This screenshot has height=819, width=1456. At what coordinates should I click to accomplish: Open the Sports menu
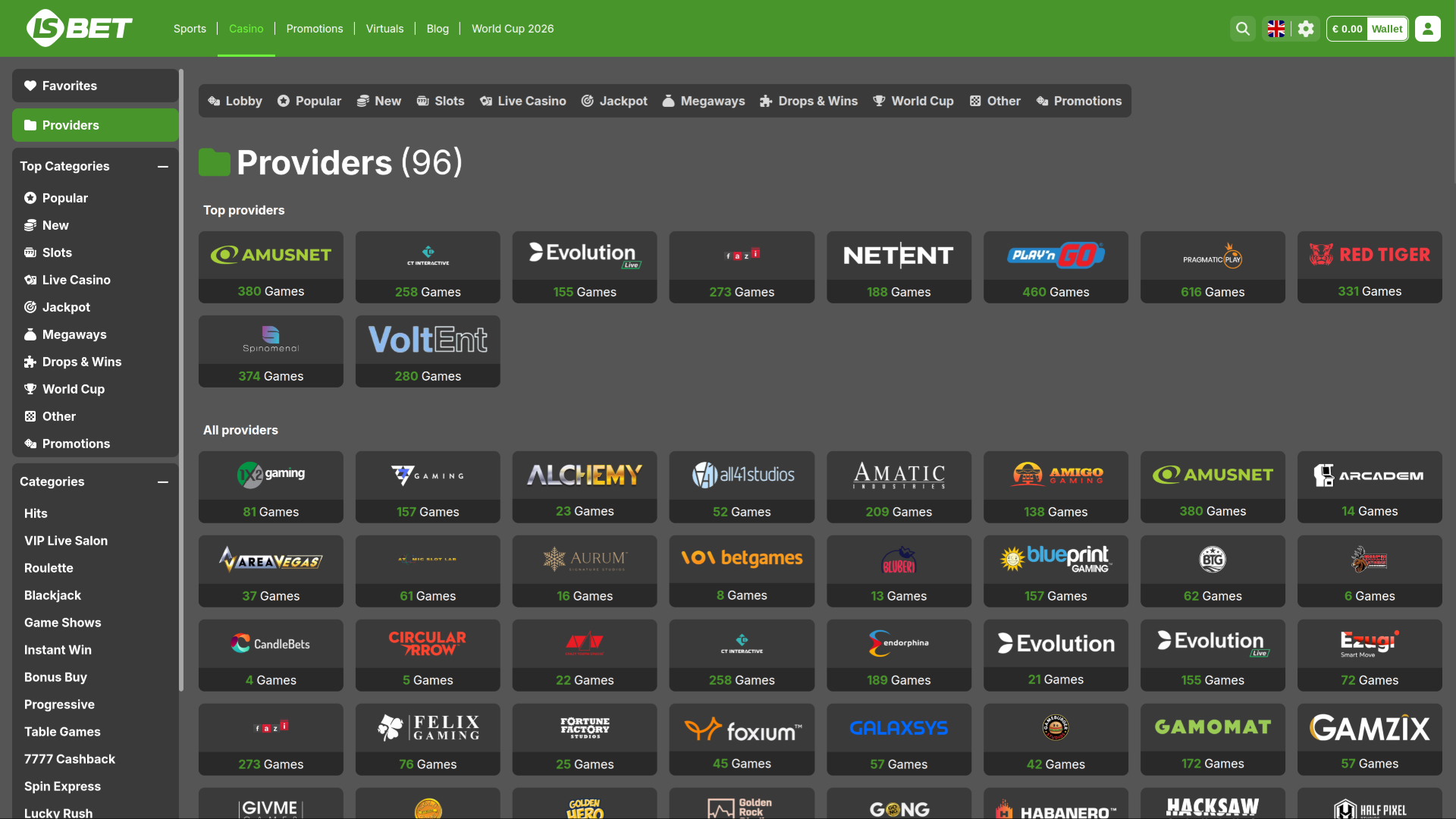190,29
